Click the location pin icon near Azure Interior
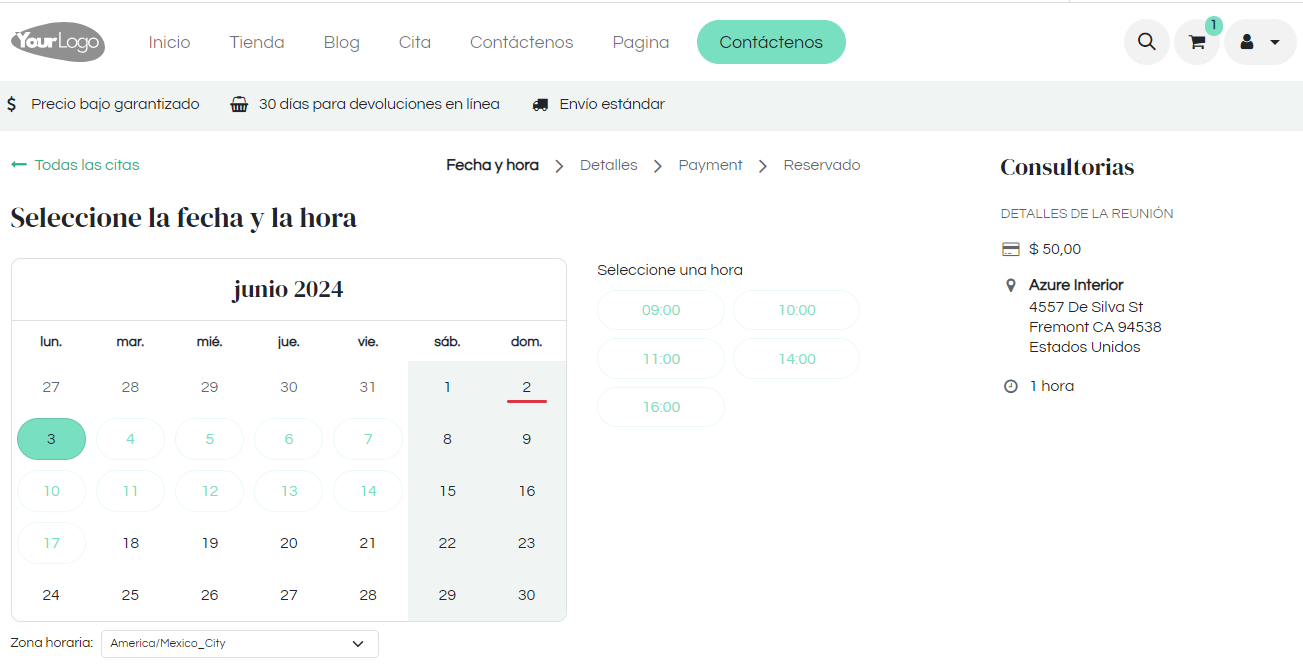 [1010, 286]
